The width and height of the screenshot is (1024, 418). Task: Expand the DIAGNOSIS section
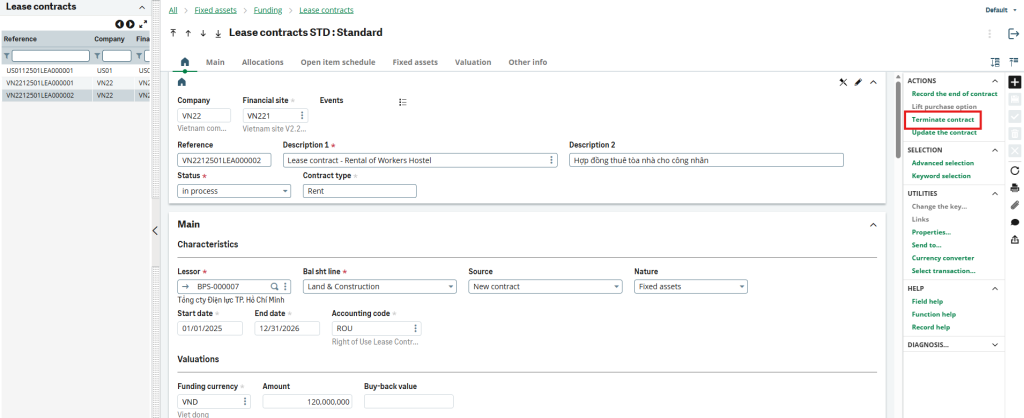[994, 344]
